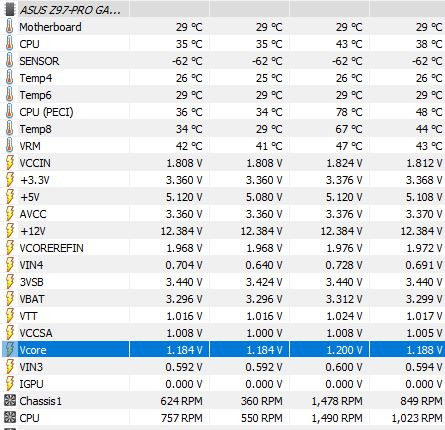The width and height of the screenshot is (445, 430).
Task: Select the Temp8 sensor label
Action: coord(35,129)
